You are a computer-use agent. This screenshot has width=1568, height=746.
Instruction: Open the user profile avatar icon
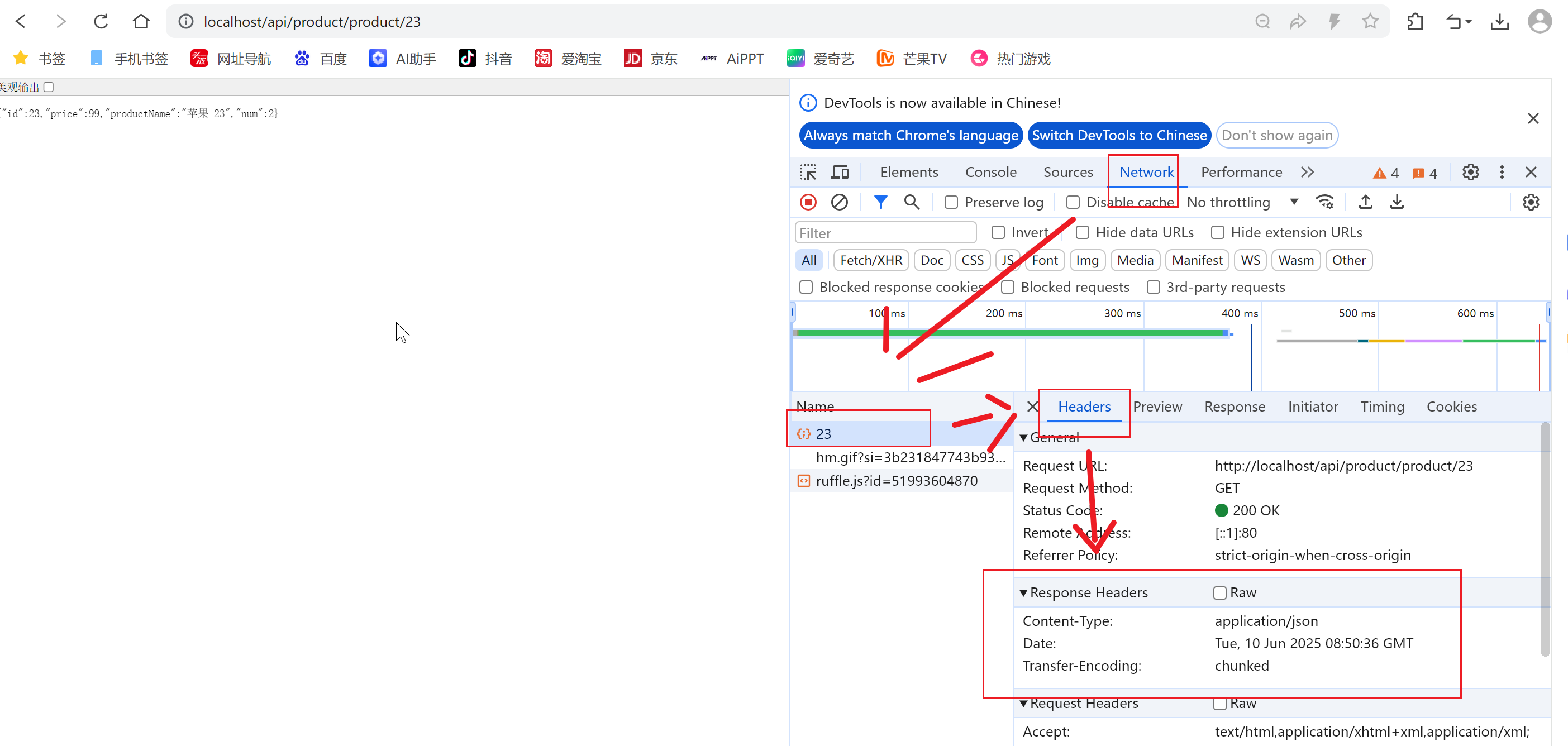pyautogui.click(x=1540, y=21)
